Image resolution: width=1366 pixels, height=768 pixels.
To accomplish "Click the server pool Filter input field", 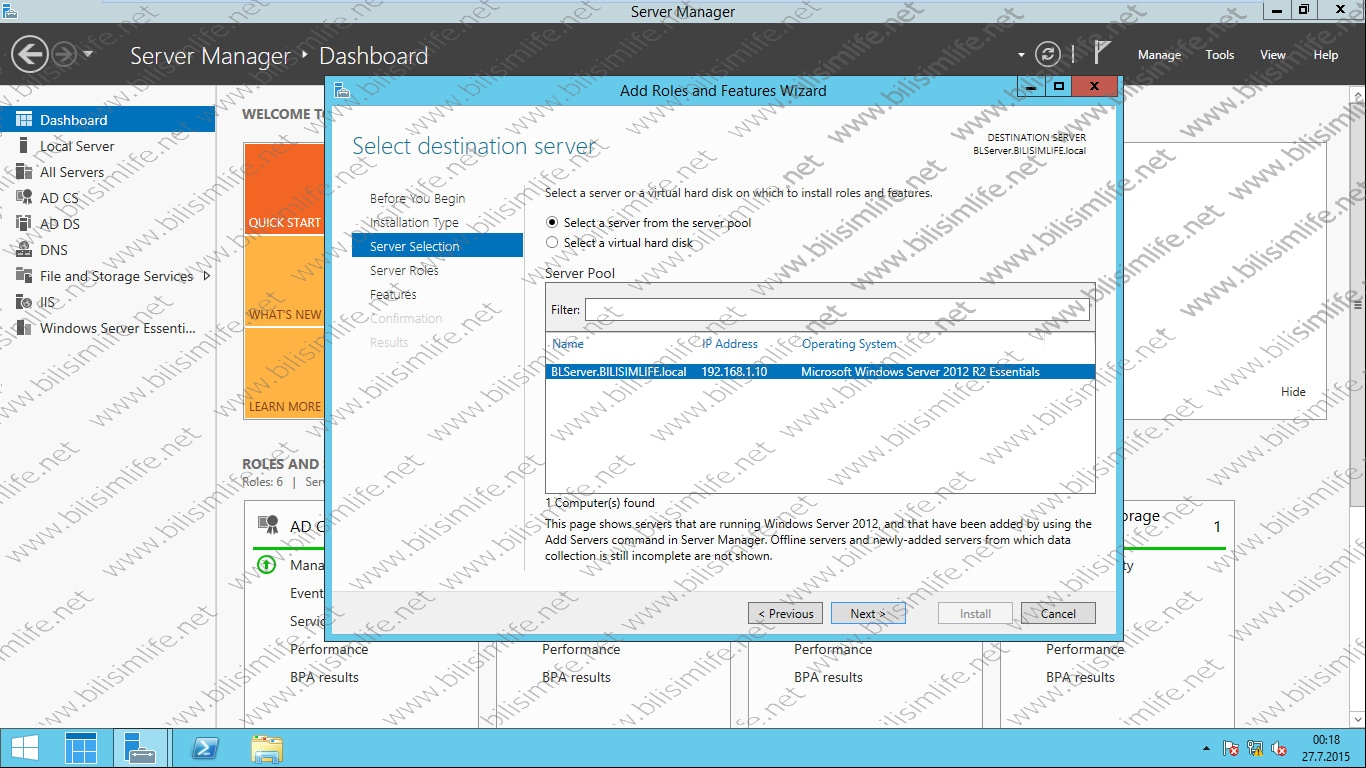I will tap(837, 310).
